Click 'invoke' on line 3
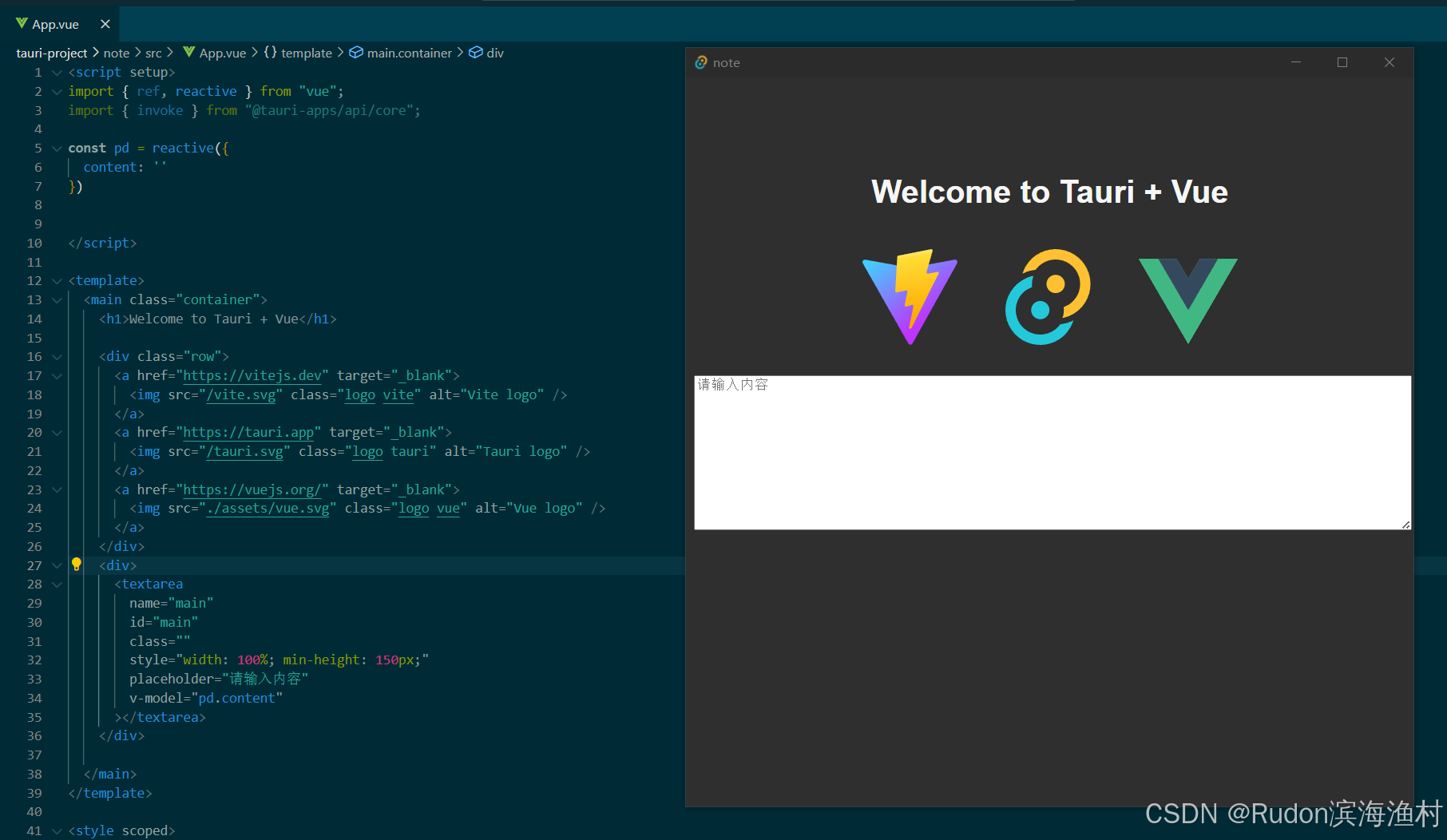 tap(160, 110)
